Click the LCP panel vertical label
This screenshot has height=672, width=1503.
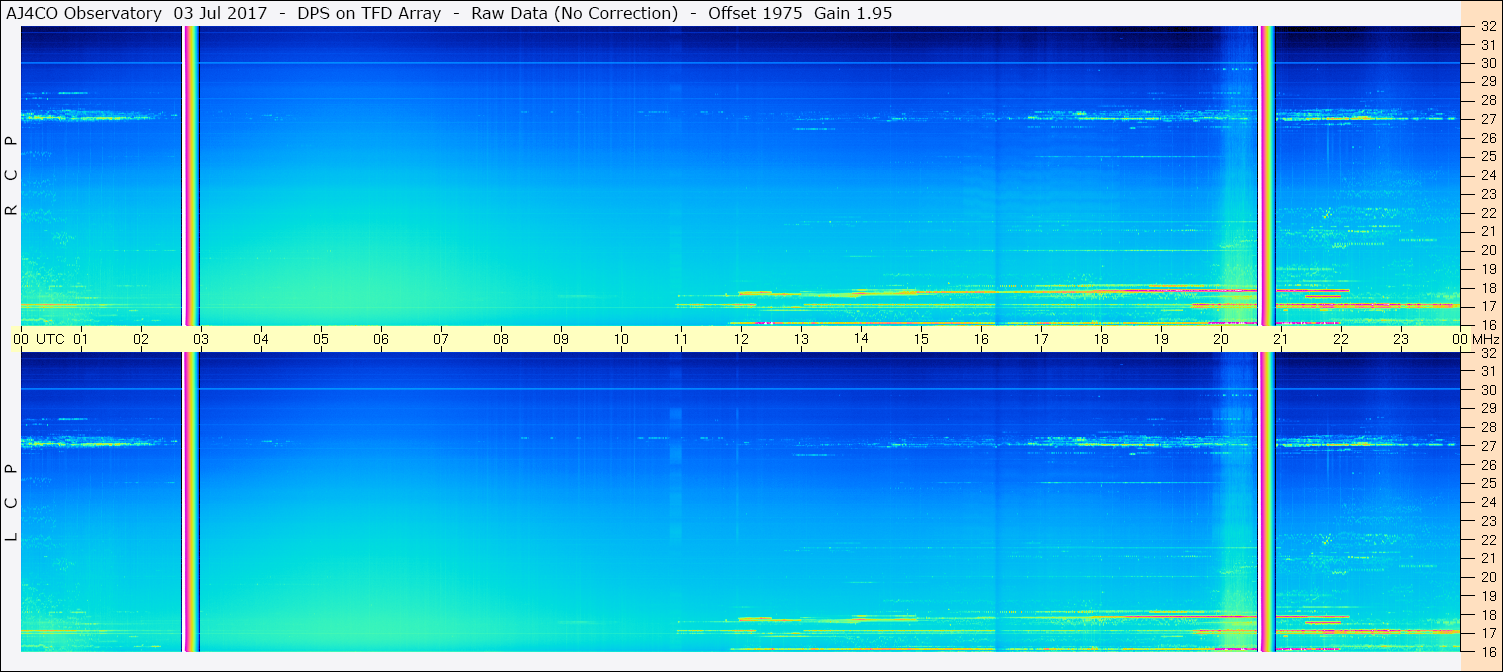coord(11,502)
